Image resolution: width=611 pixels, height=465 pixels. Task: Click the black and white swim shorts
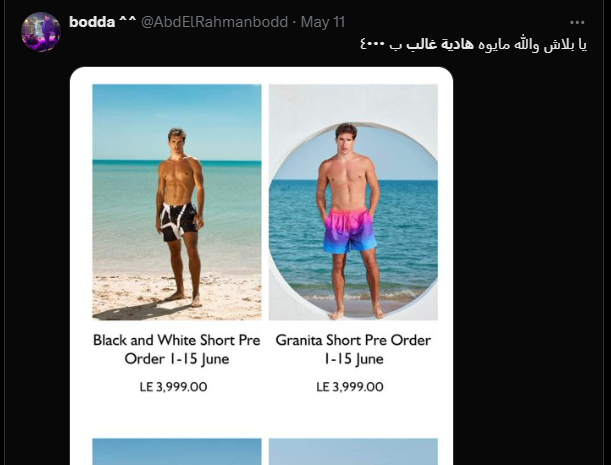[179, 221]
